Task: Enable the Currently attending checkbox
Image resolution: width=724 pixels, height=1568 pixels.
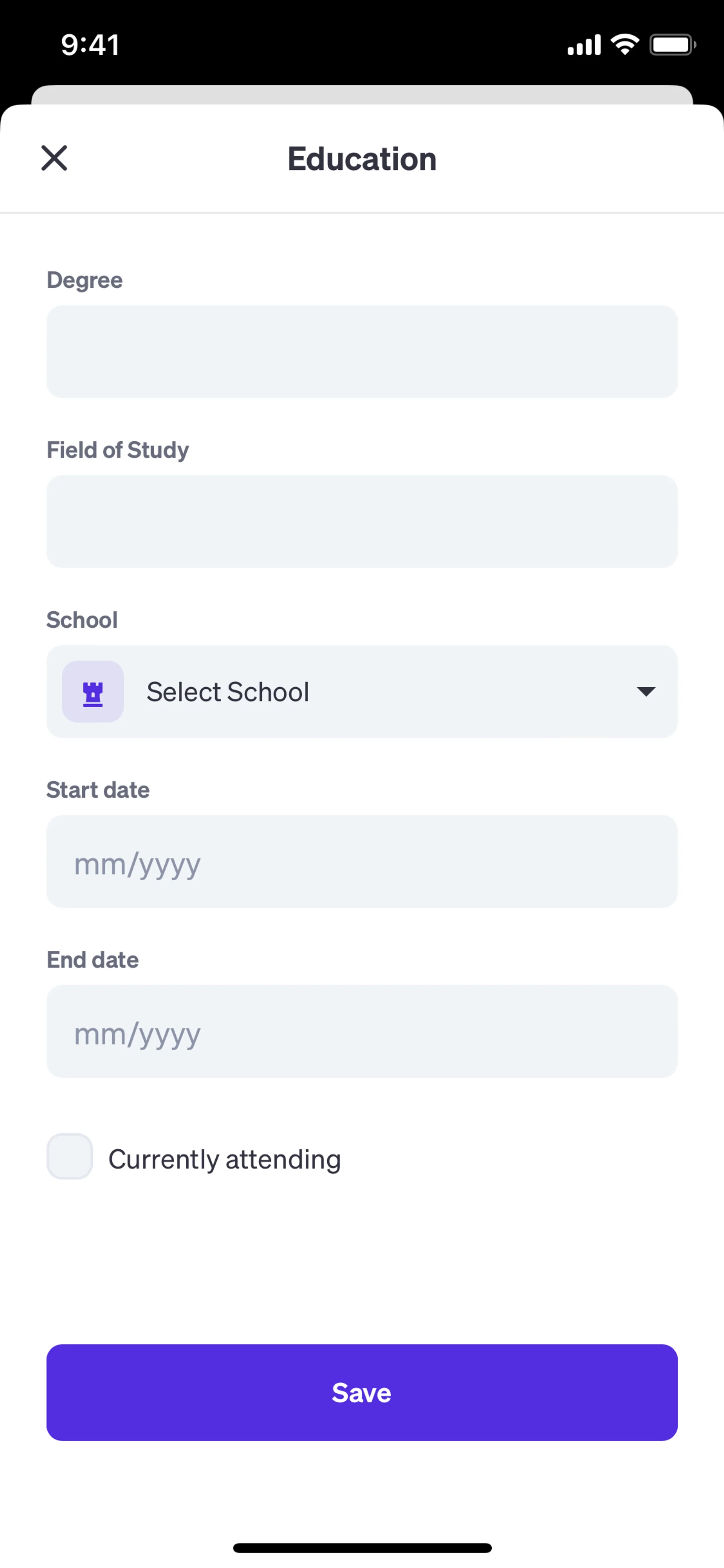Action: [70, 1156]
